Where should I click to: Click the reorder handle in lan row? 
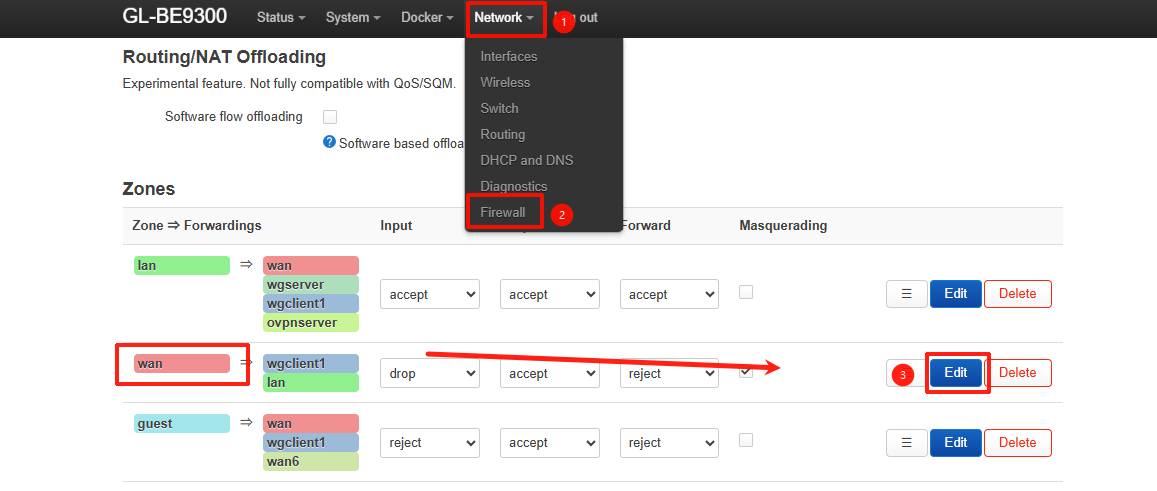click(x=906, y=294)
